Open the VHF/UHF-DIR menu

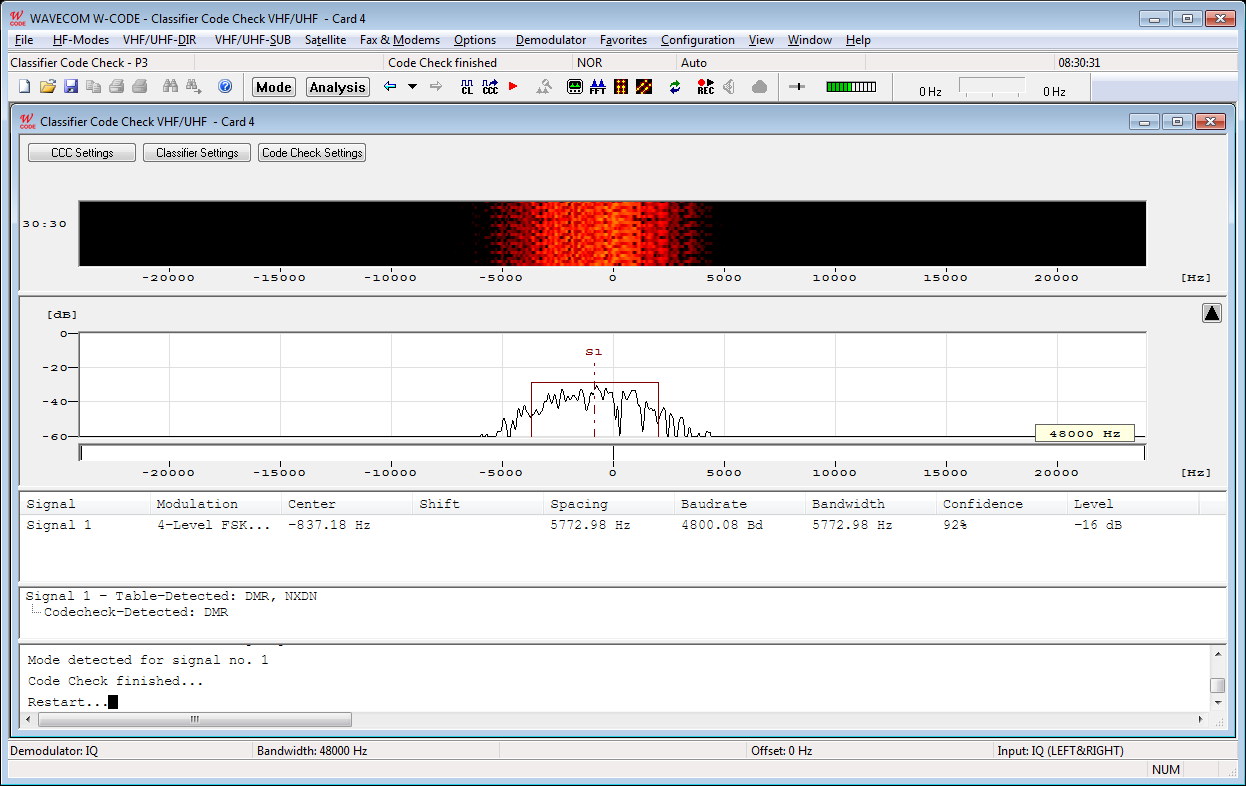[159, 40]
